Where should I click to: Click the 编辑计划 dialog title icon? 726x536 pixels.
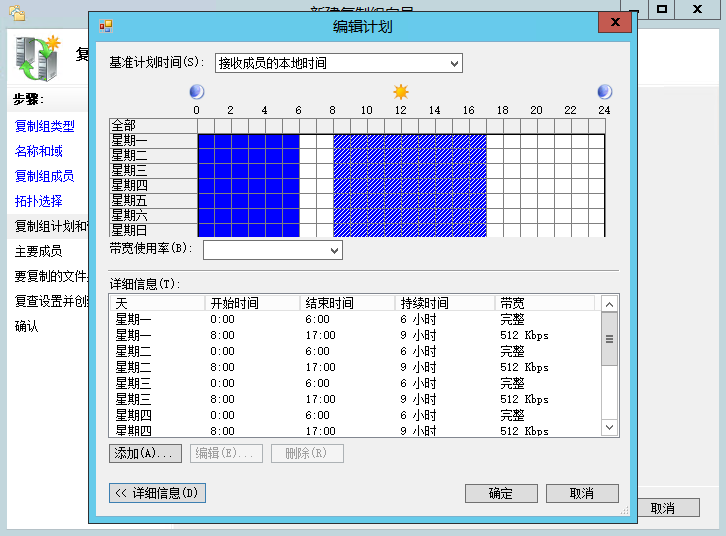106,26
